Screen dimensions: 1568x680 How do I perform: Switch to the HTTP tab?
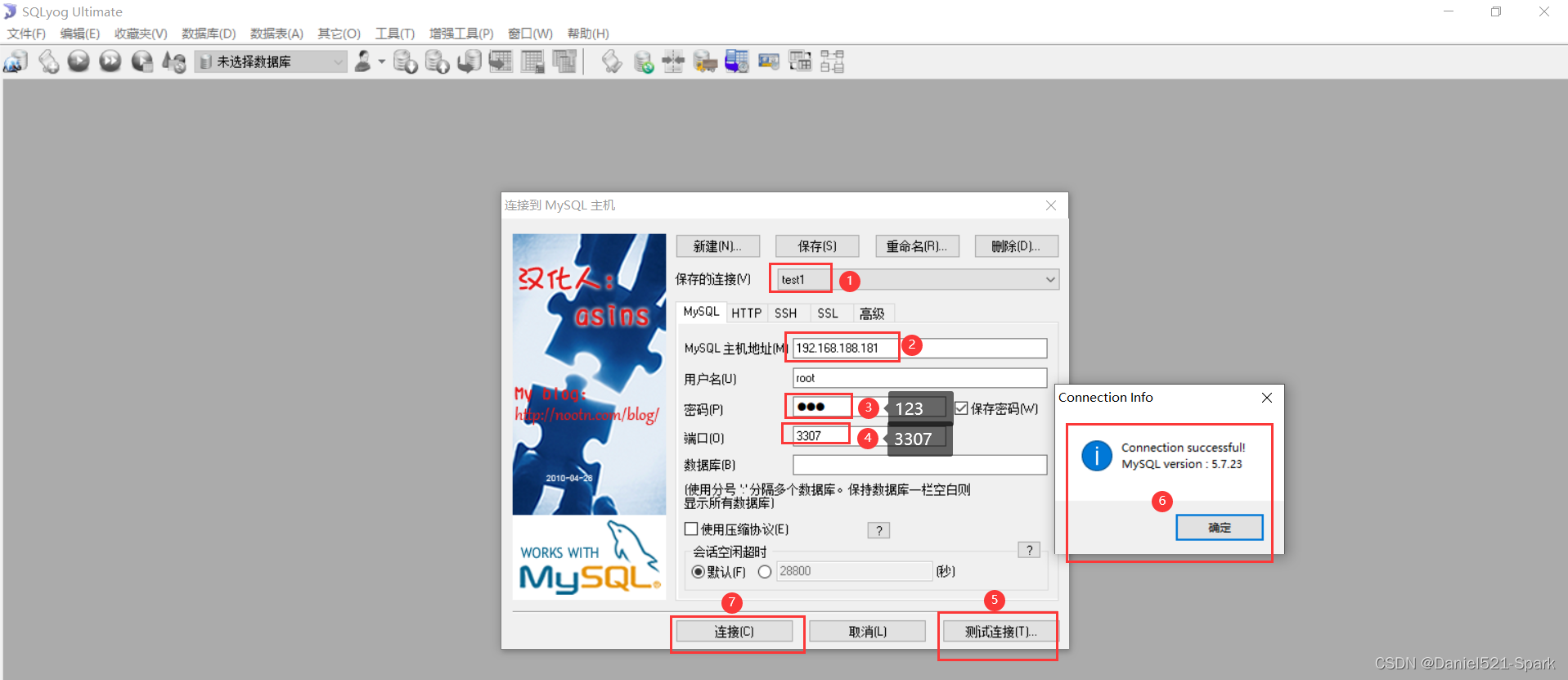[746, 313]
